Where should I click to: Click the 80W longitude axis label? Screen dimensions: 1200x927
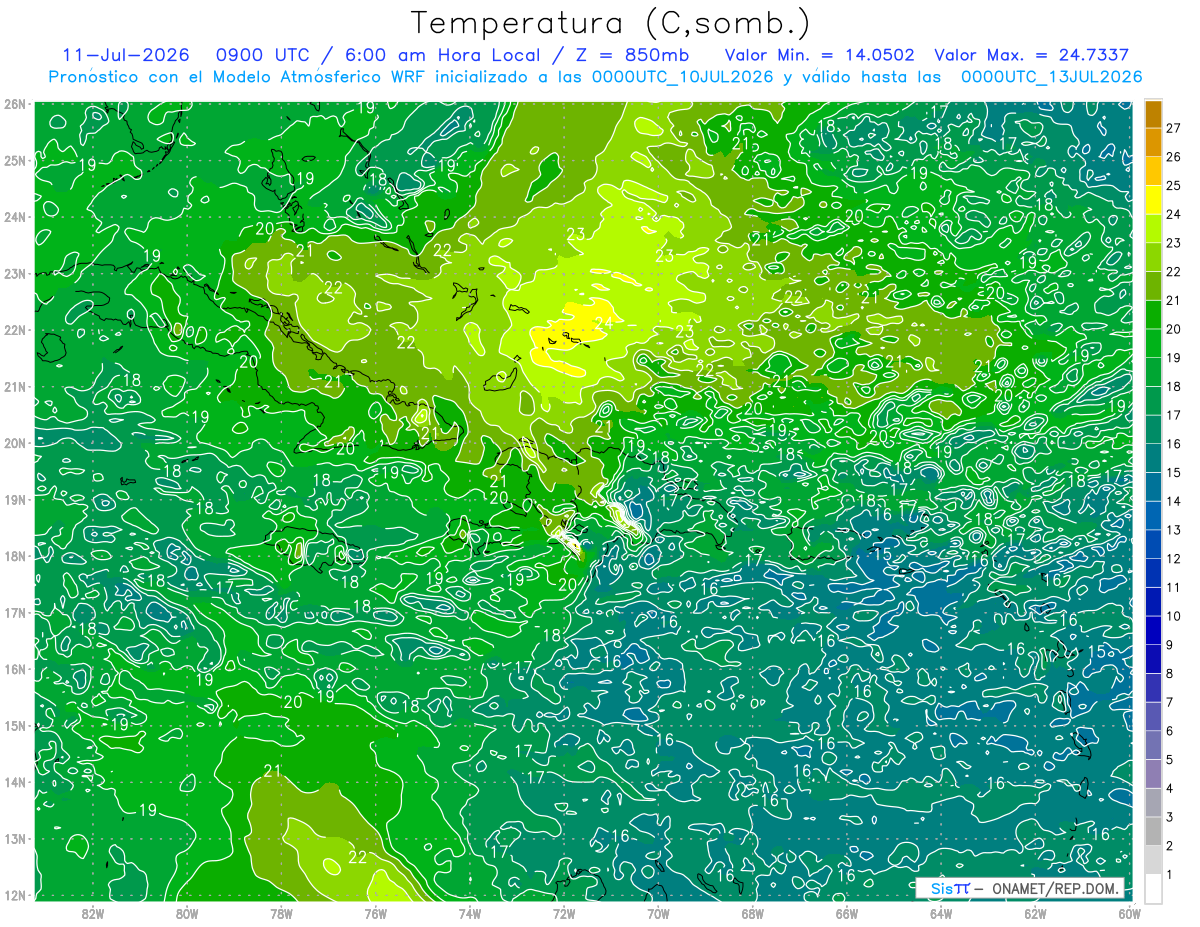187,913
